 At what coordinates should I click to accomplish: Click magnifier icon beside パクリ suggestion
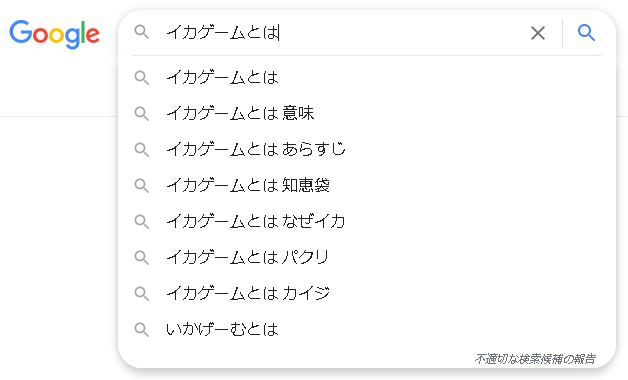[141, 257]
